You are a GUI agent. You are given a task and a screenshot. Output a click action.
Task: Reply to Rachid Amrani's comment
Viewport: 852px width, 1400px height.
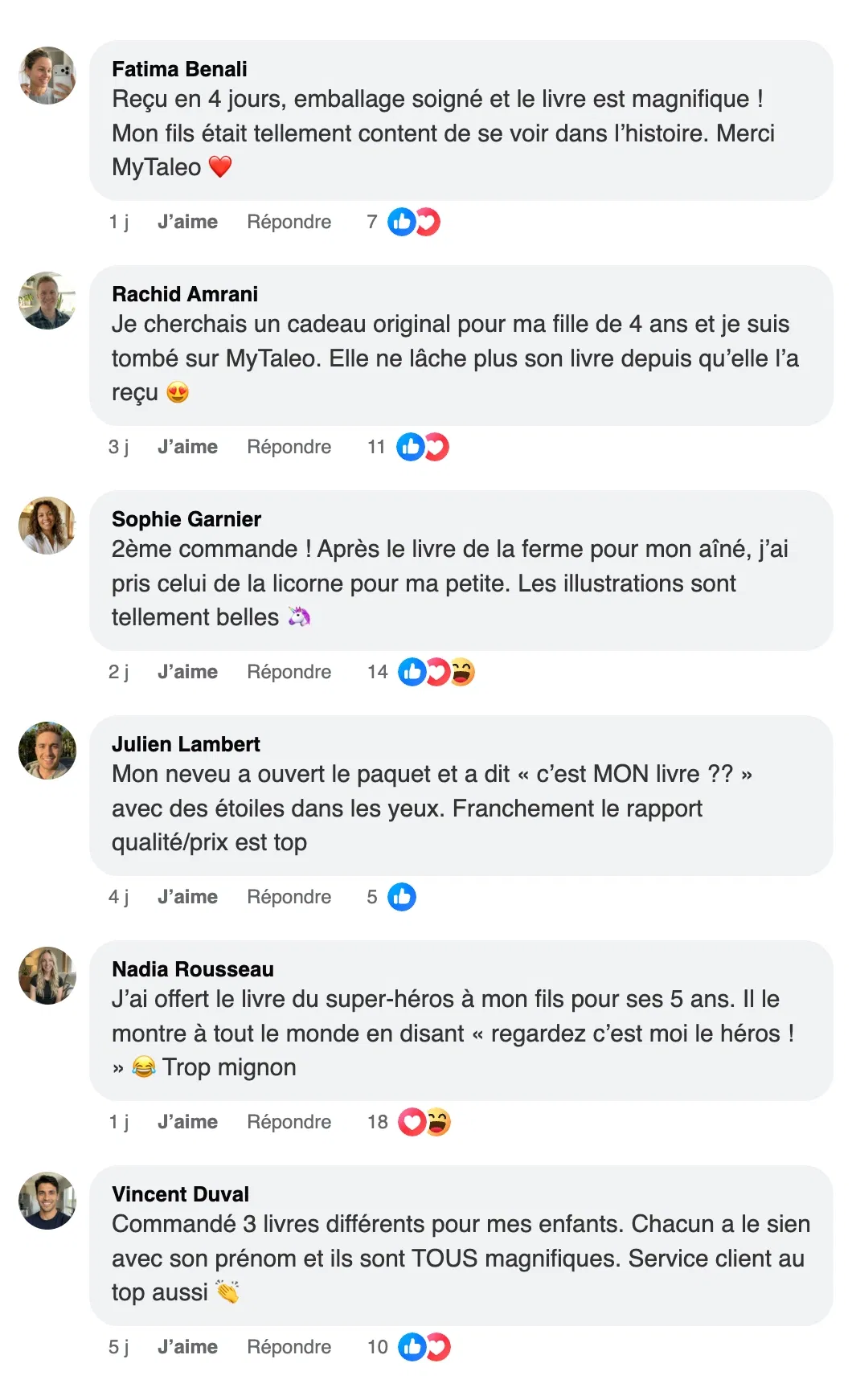[289, 447]
